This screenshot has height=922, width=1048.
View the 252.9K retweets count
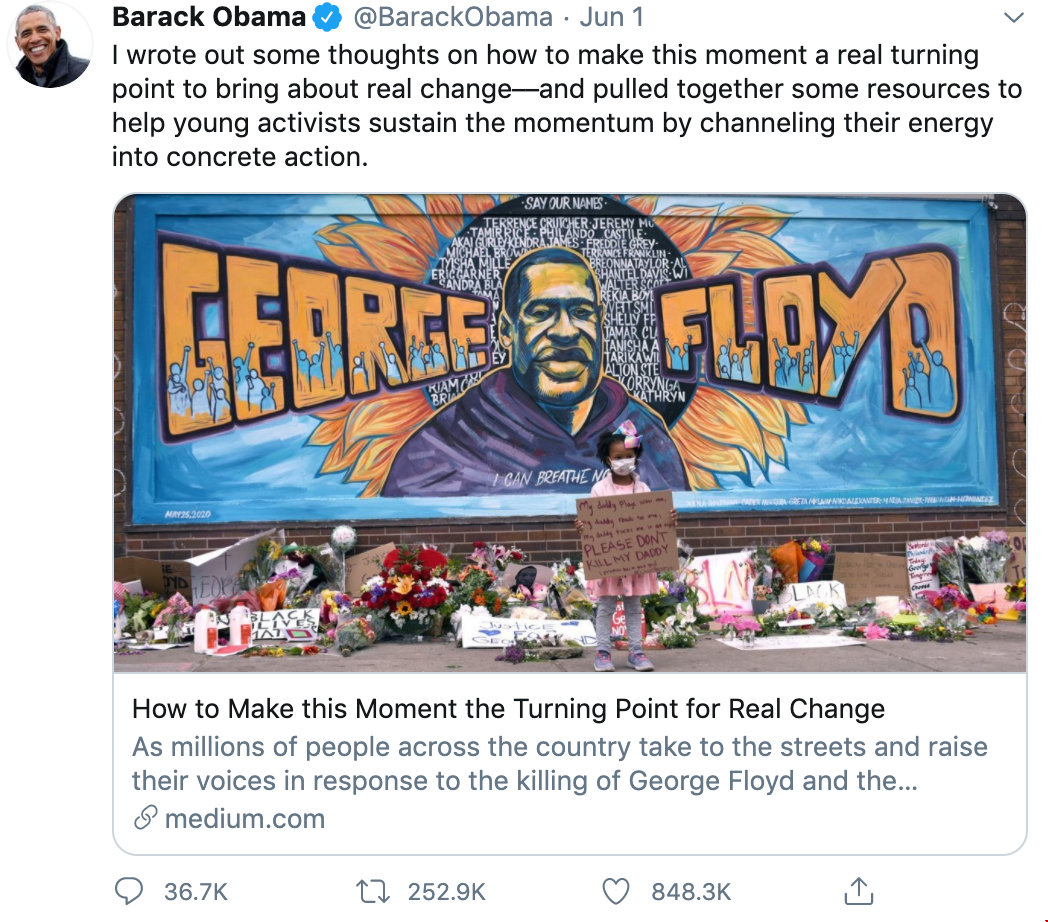pos(446,892)
